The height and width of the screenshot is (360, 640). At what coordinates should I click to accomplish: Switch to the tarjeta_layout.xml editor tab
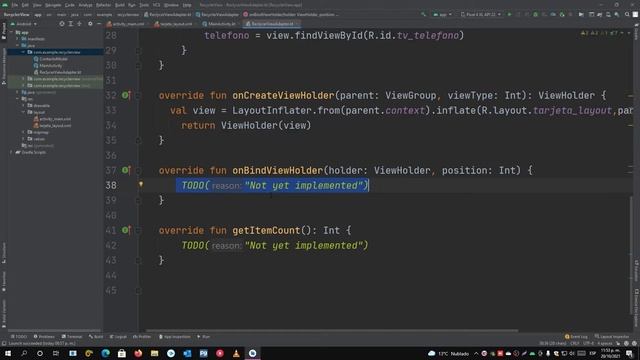tap(173, 24)
